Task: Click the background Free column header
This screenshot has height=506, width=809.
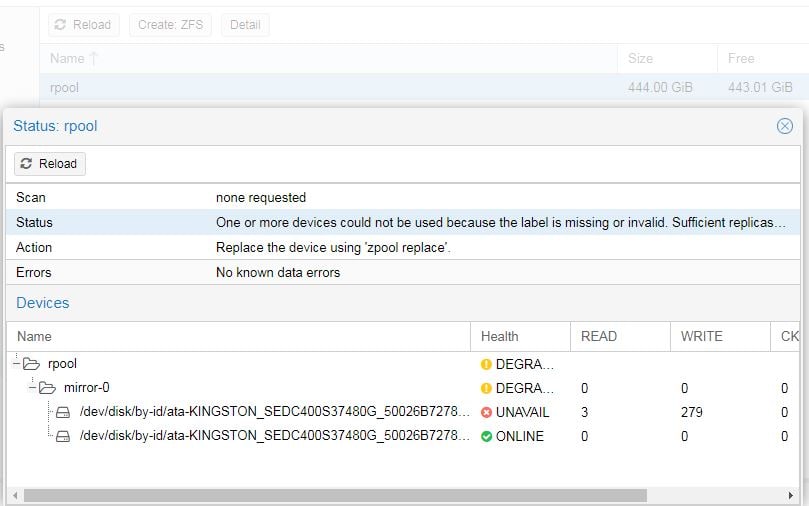Action: point(763,58)
